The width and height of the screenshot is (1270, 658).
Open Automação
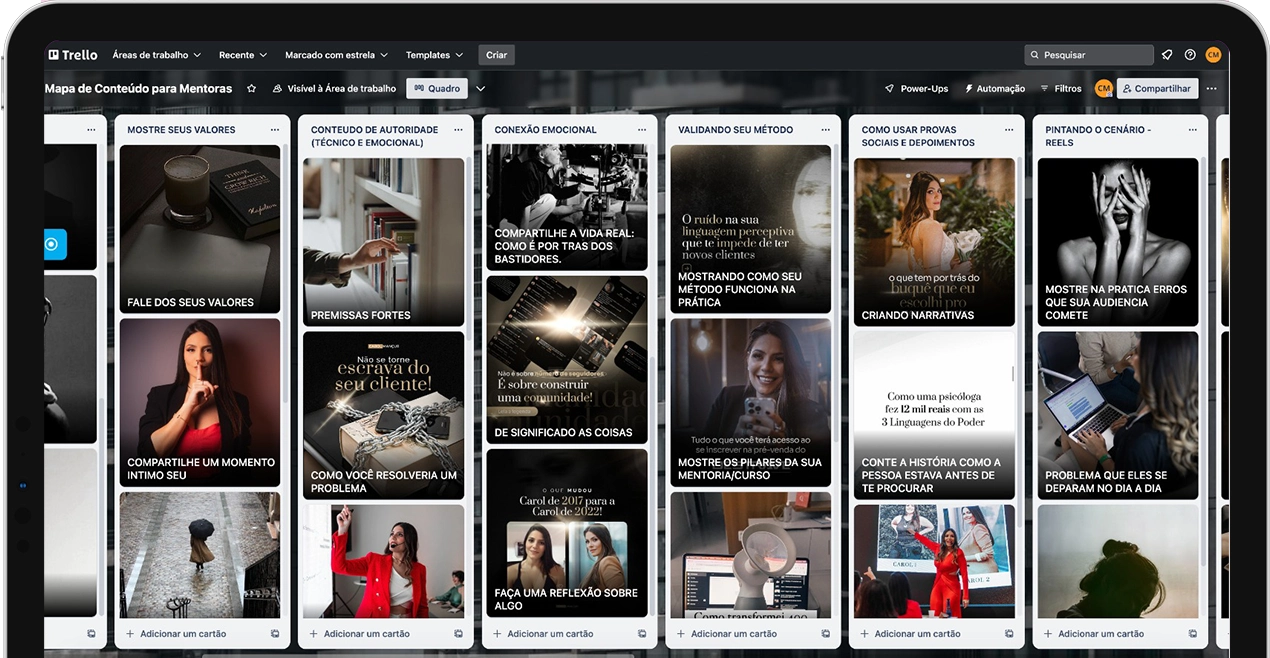995,88
